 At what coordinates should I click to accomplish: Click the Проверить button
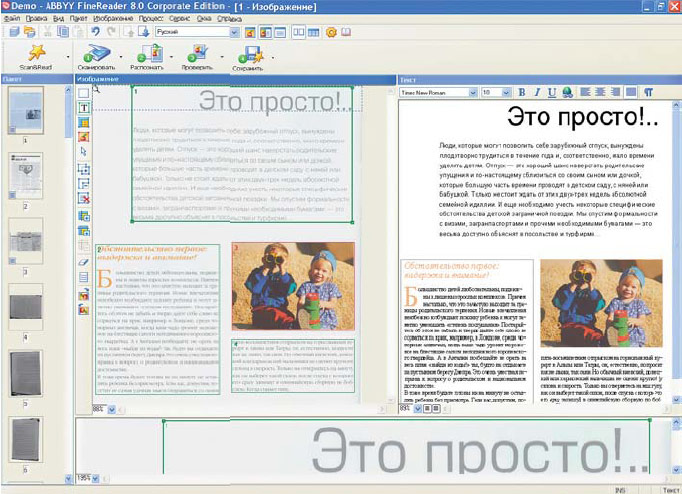coord(197,57)
